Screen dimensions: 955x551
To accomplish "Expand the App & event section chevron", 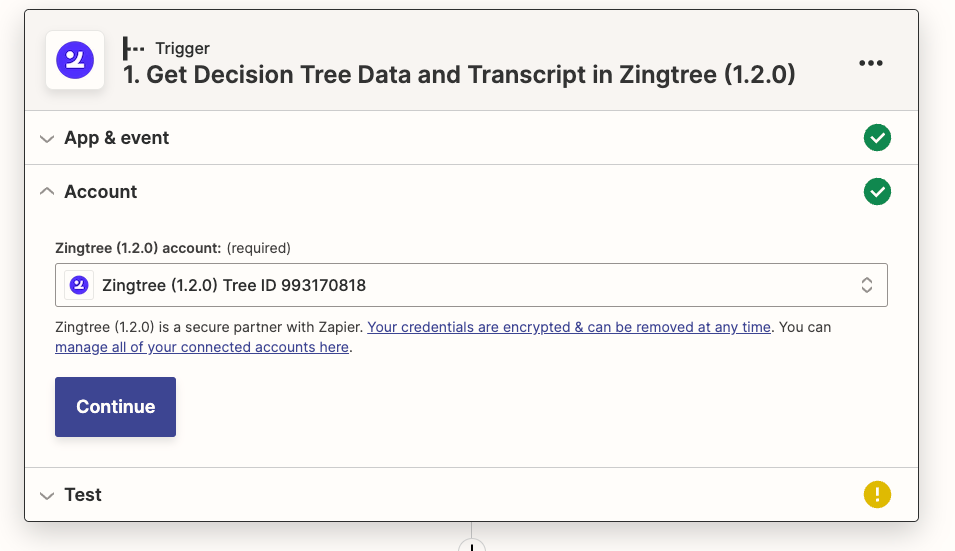I will pos(47,139).
